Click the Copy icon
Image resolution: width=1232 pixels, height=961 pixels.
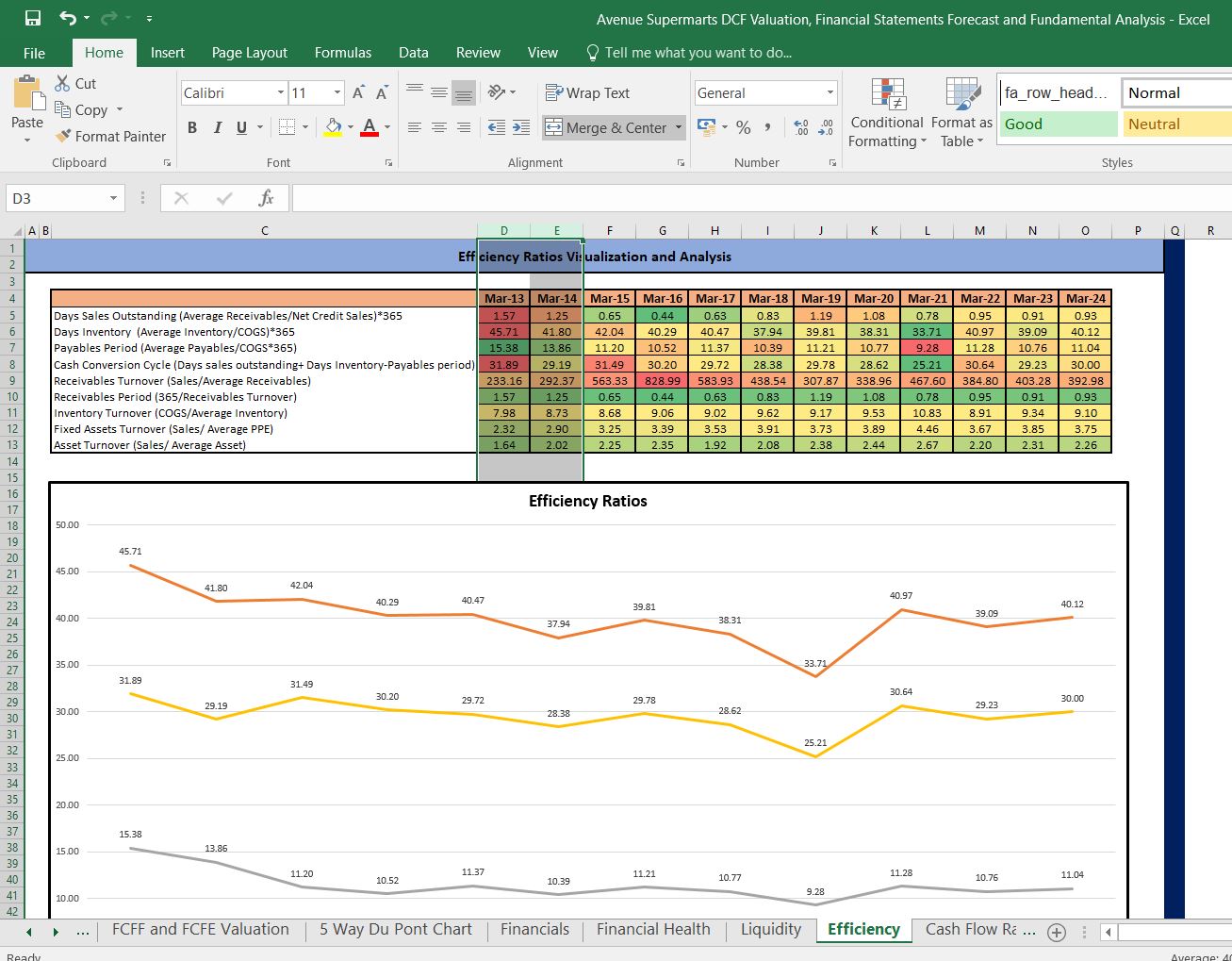pos(63,109)
